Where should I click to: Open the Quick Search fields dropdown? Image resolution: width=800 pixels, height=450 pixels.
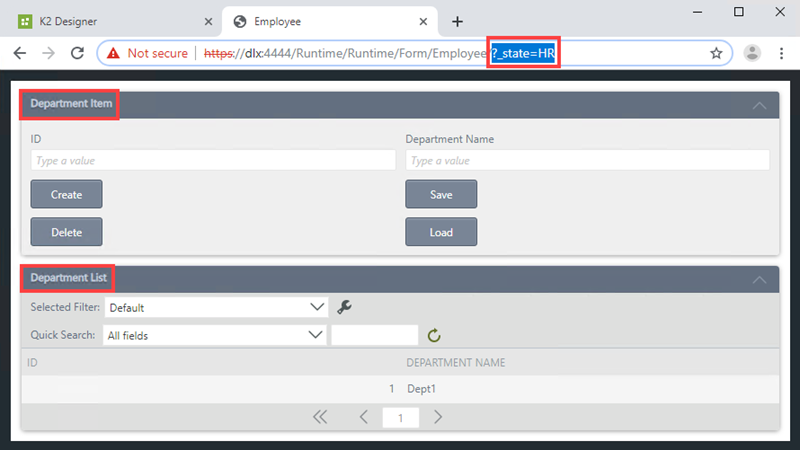[x=214, y=335]
